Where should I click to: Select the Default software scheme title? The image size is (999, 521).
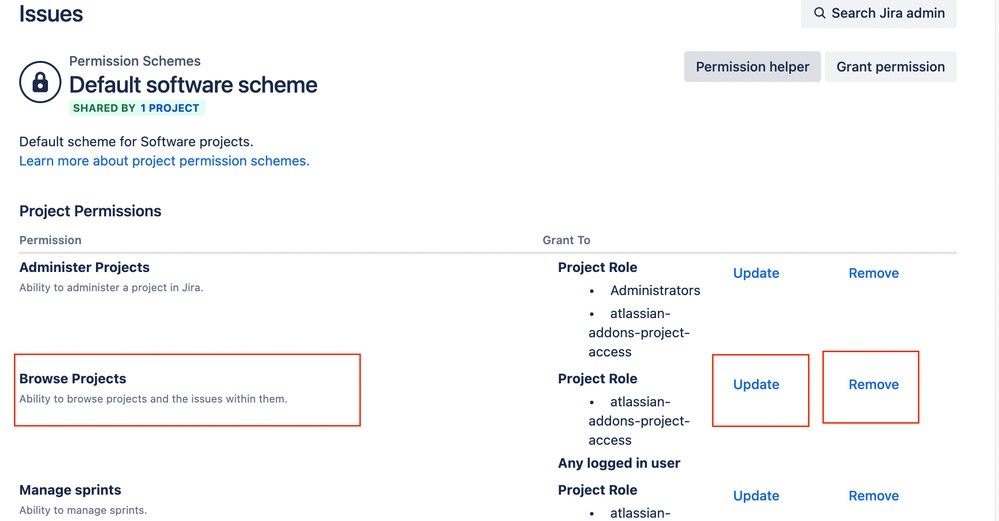click(x=193, y=85)
